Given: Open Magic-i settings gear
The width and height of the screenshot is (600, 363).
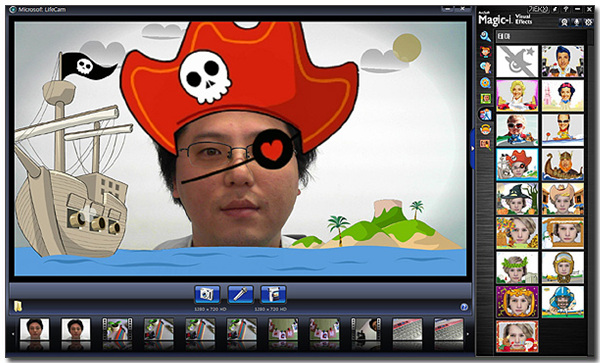Looking at the screenshot, I should pyautogui.click(x=589, y=22).
